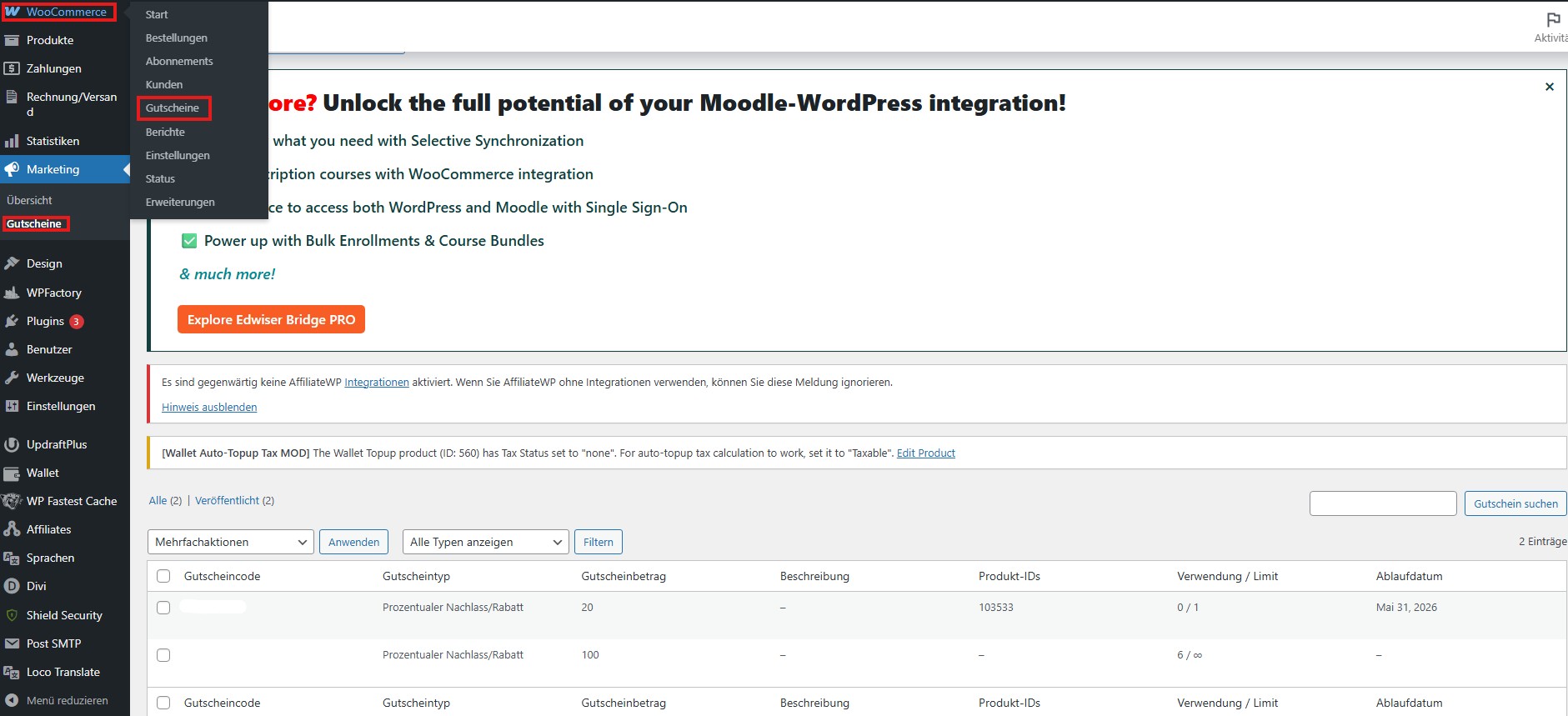Click the Filtern button

pyautogui.click(x=599, y=542)
